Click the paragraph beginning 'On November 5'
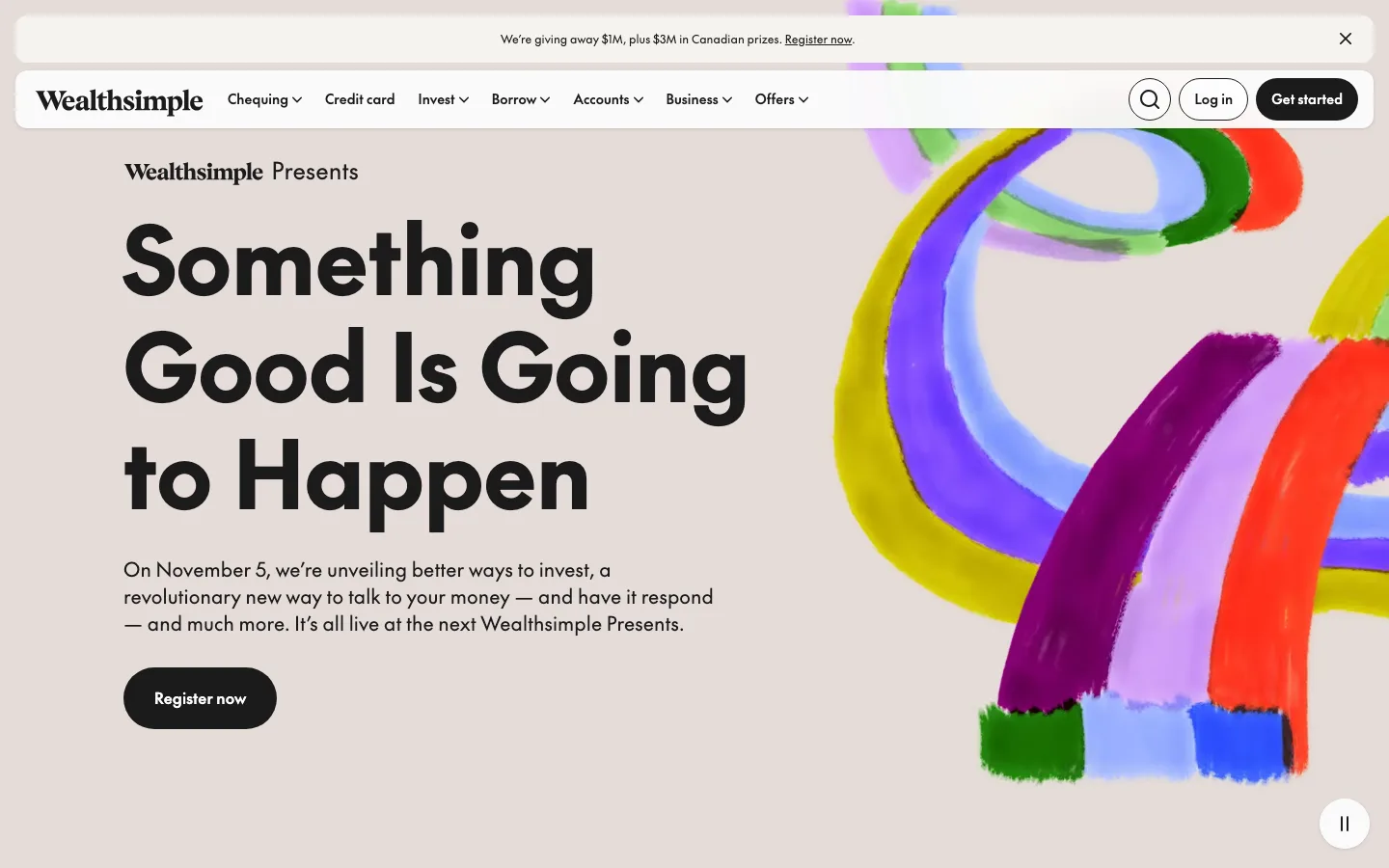Viewport: 1389px width, 868px height. click(x=419, y=597)
